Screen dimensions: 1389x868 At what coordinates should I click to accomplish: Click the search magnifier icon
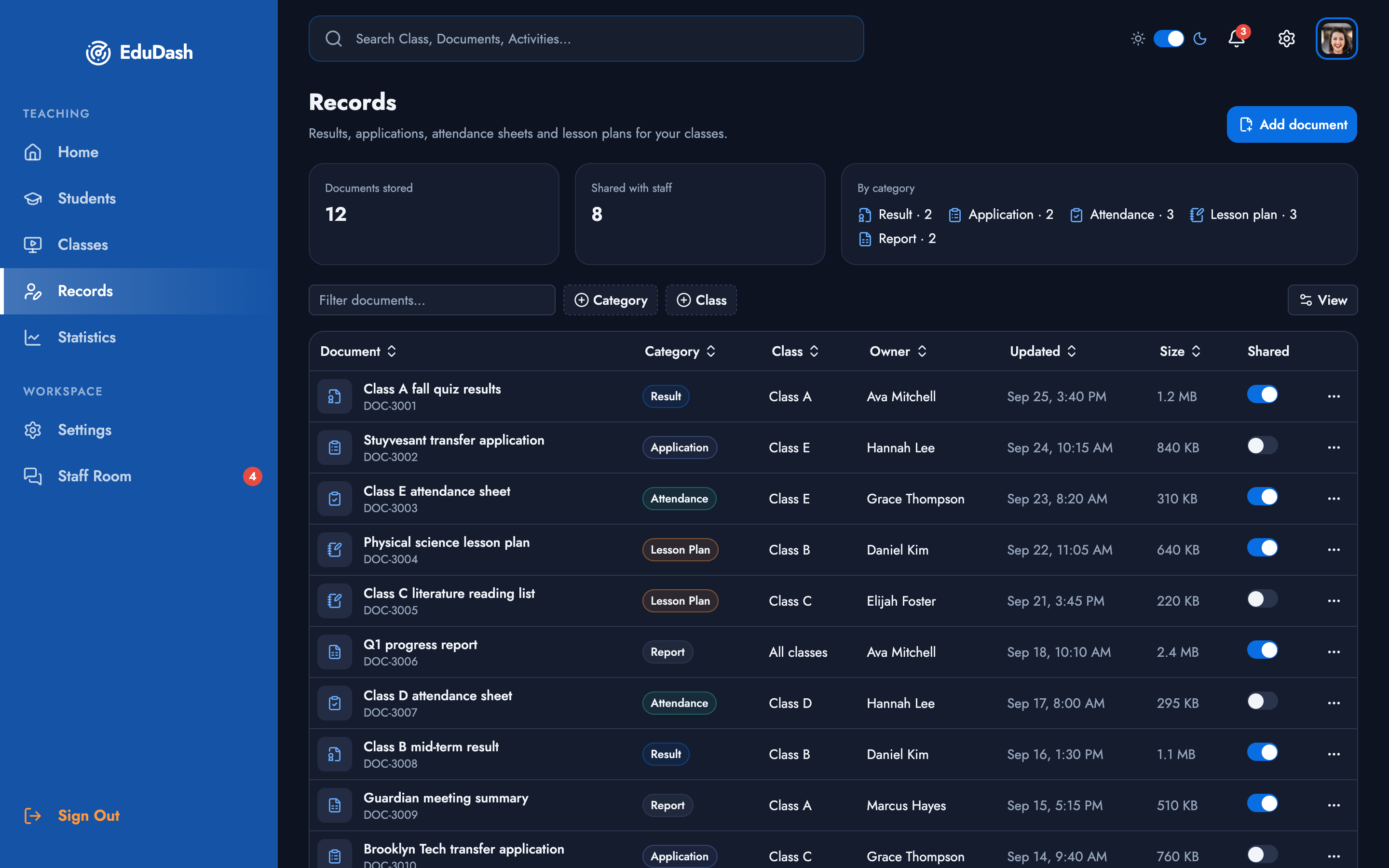[x=333, y=39]
